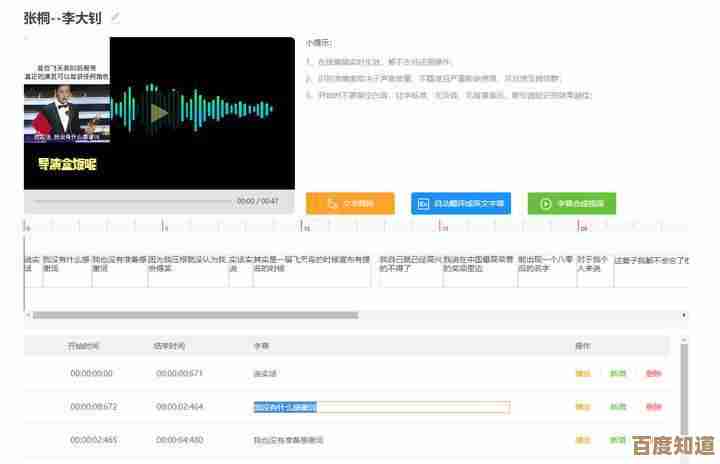The height and width of the screenshot is (464, 720).
Task: Click the yellow action link in the third row
Action: [583, 440]
